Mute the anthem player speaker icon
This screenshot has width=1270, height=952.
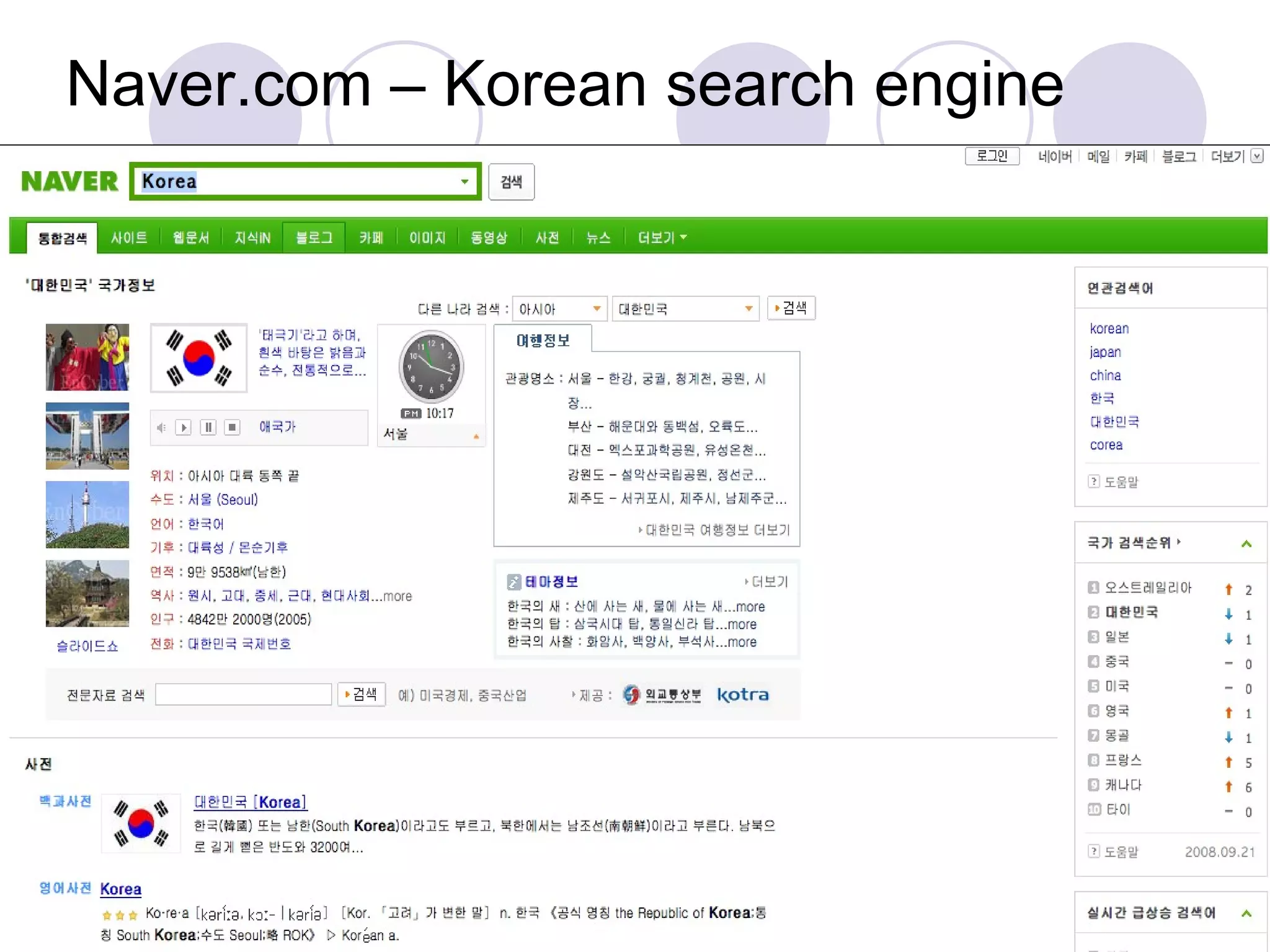(161, 428)
